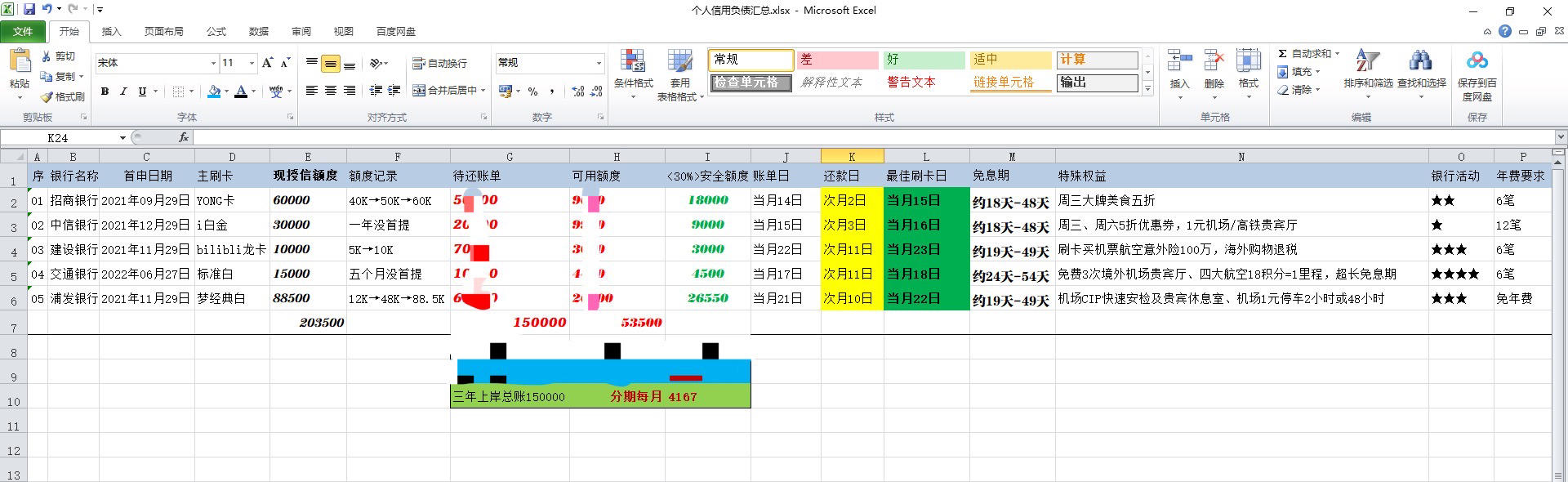Viewport: 1568px width, 482px height.
Task: Open Excel help via the question mark icon
Action: point(1504,31)
